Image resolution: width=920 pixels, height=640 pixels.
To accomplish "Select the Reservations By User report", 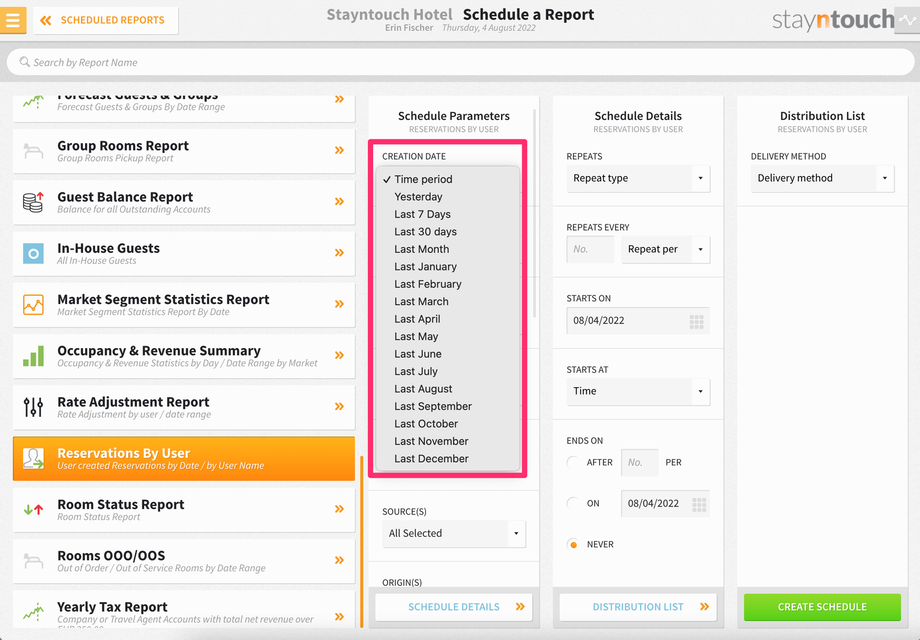I will (x=184, y=458).
